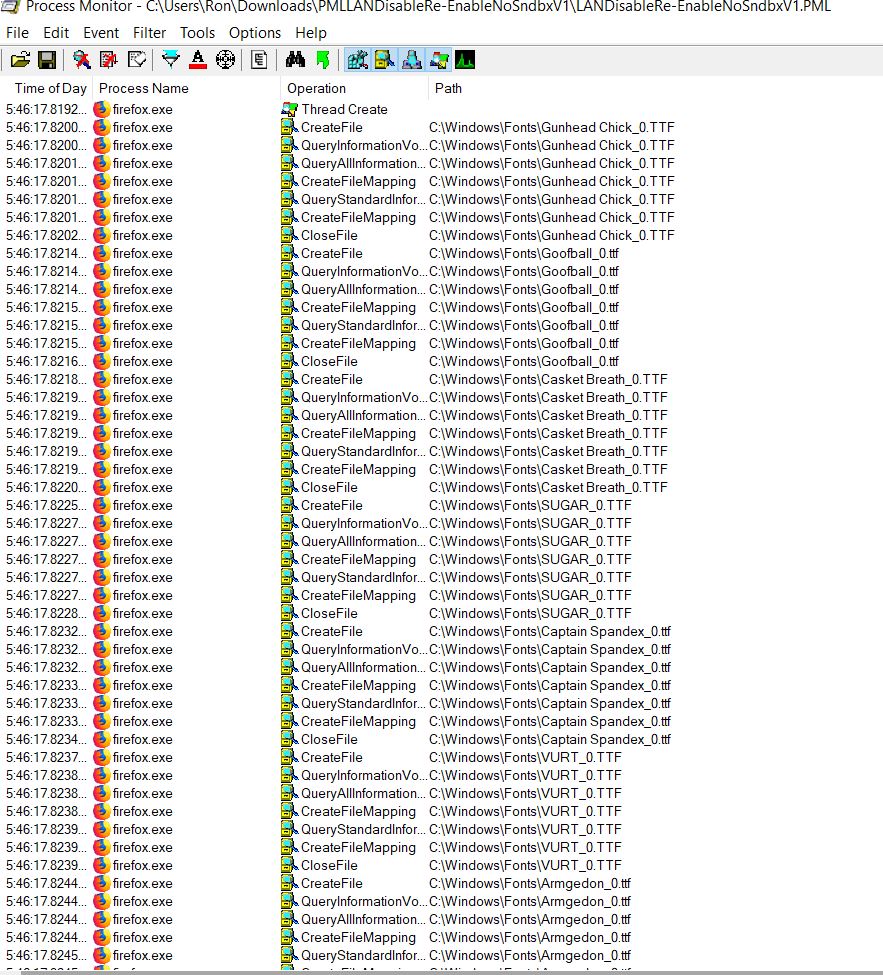The width and height of the screenshot is (883, 975).
Task: Open the Highlight dialog red A icon
Action: point(198,60)
